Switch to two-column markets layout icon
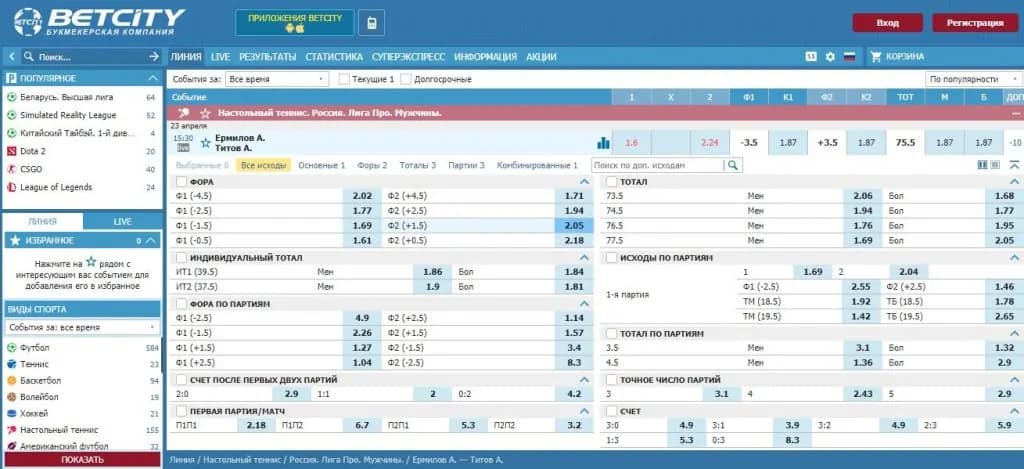The image size is (1024, 469). [982, 165]
